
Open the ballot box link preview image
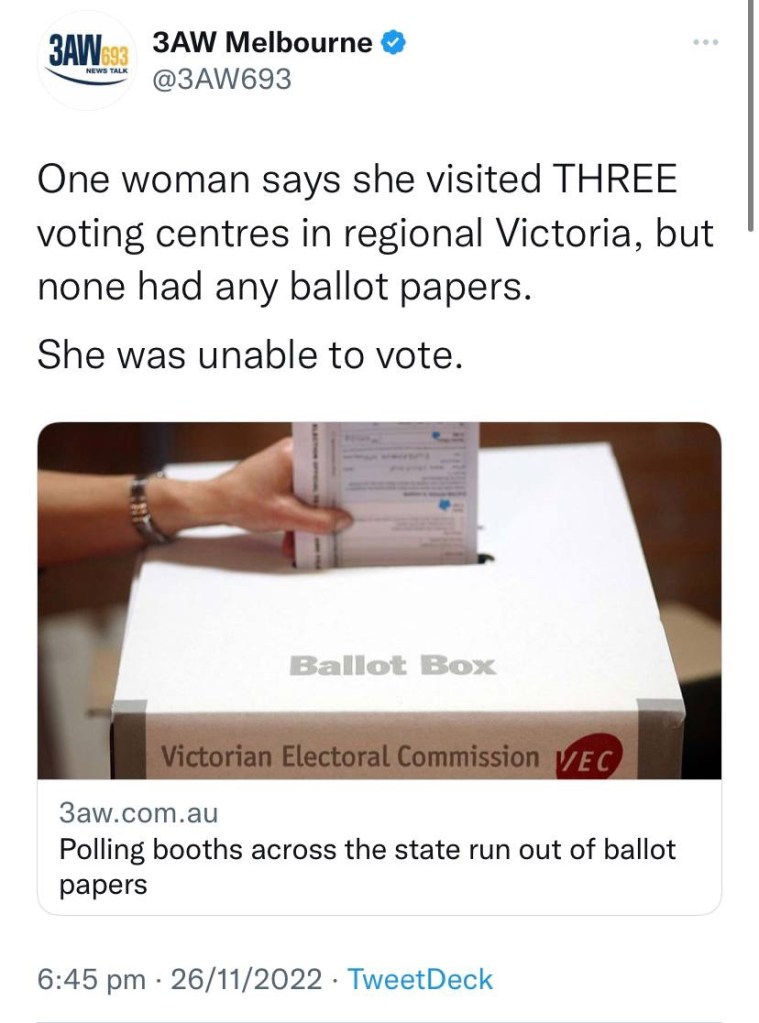click(379, 600)
